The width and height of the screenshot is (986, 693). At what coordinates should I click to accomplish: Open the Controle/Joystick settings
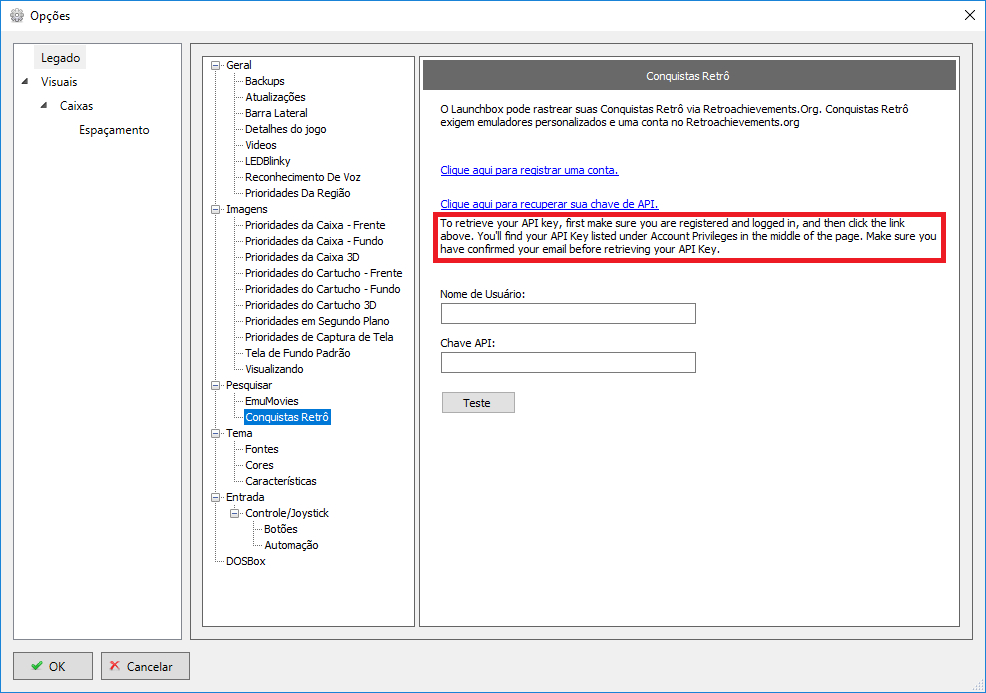(x=287, y=514)
